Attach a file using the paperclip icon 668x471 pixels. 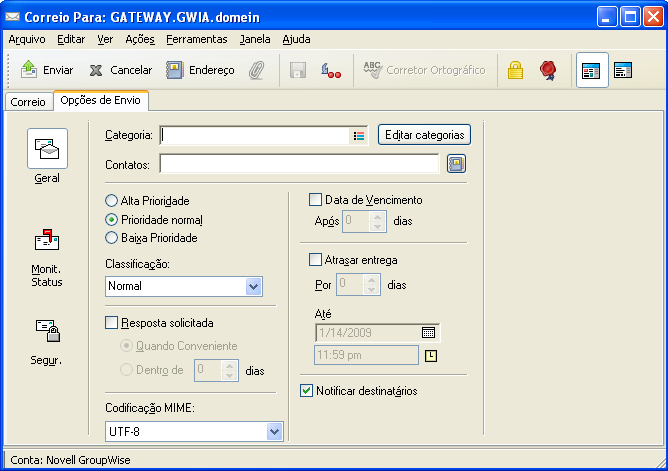pyautogui.click(x=256, y=70)
